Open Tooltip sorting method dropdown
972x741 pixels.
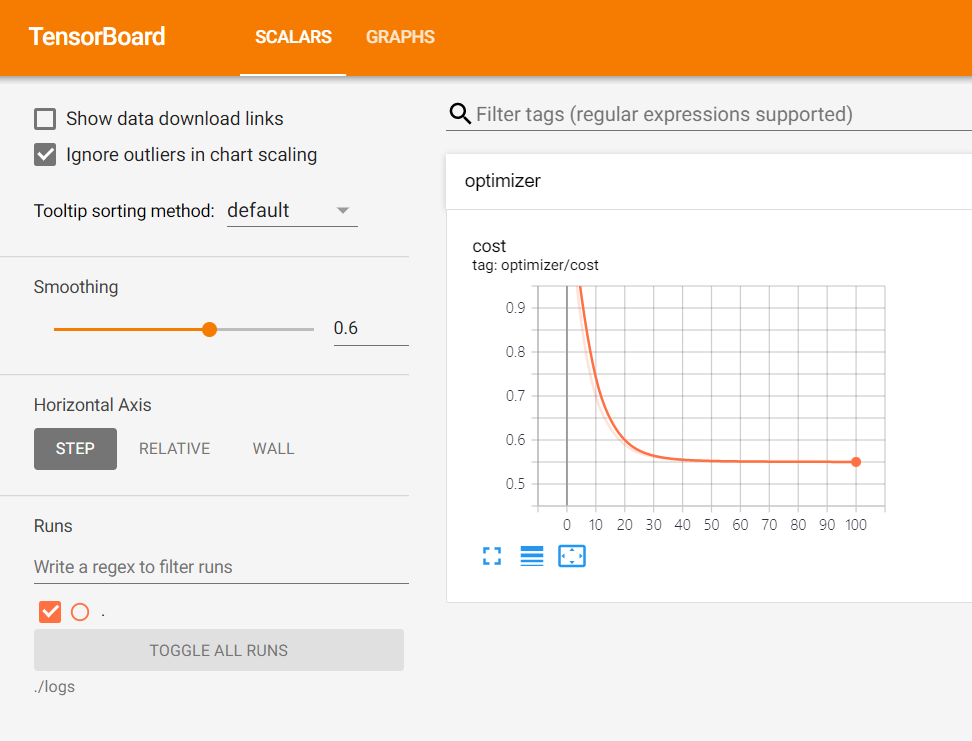click(x=292, y=211)
